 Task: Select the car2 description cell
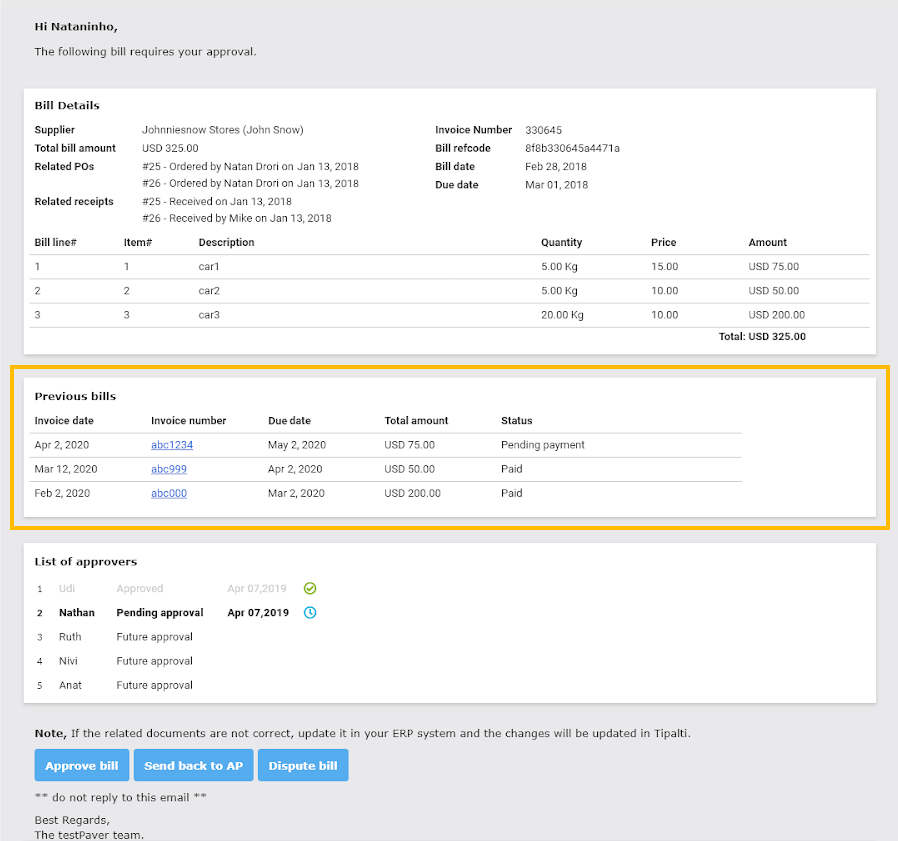209,290
